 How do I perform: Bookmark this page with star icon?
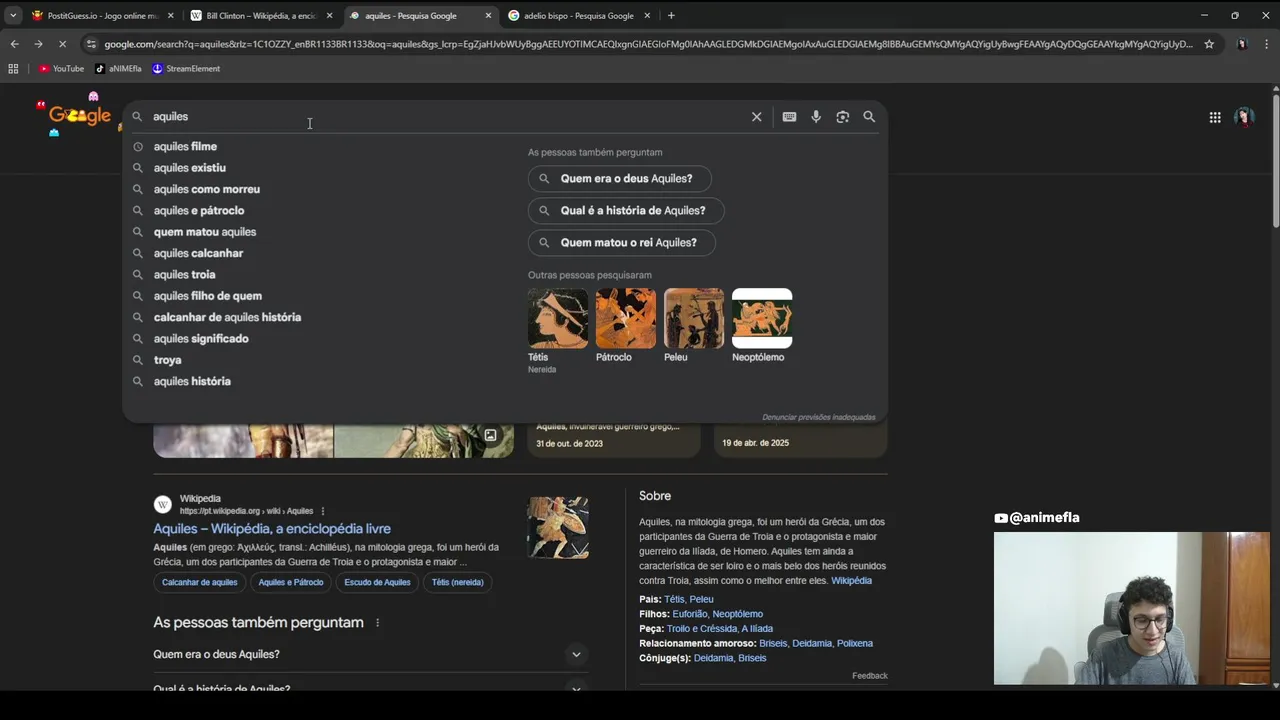coord(1209,44)
